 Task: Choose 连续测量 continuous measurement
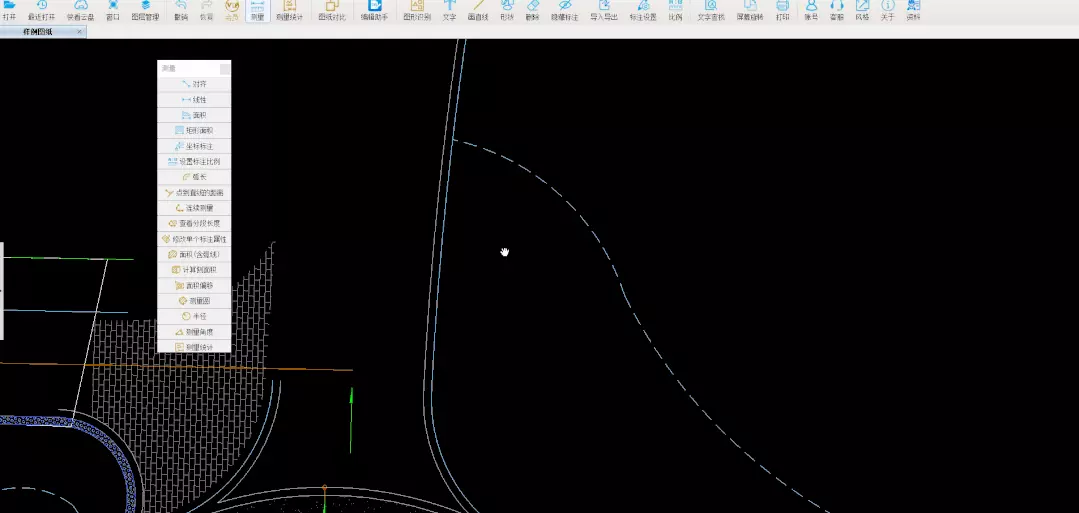click(x=194, y=208)
